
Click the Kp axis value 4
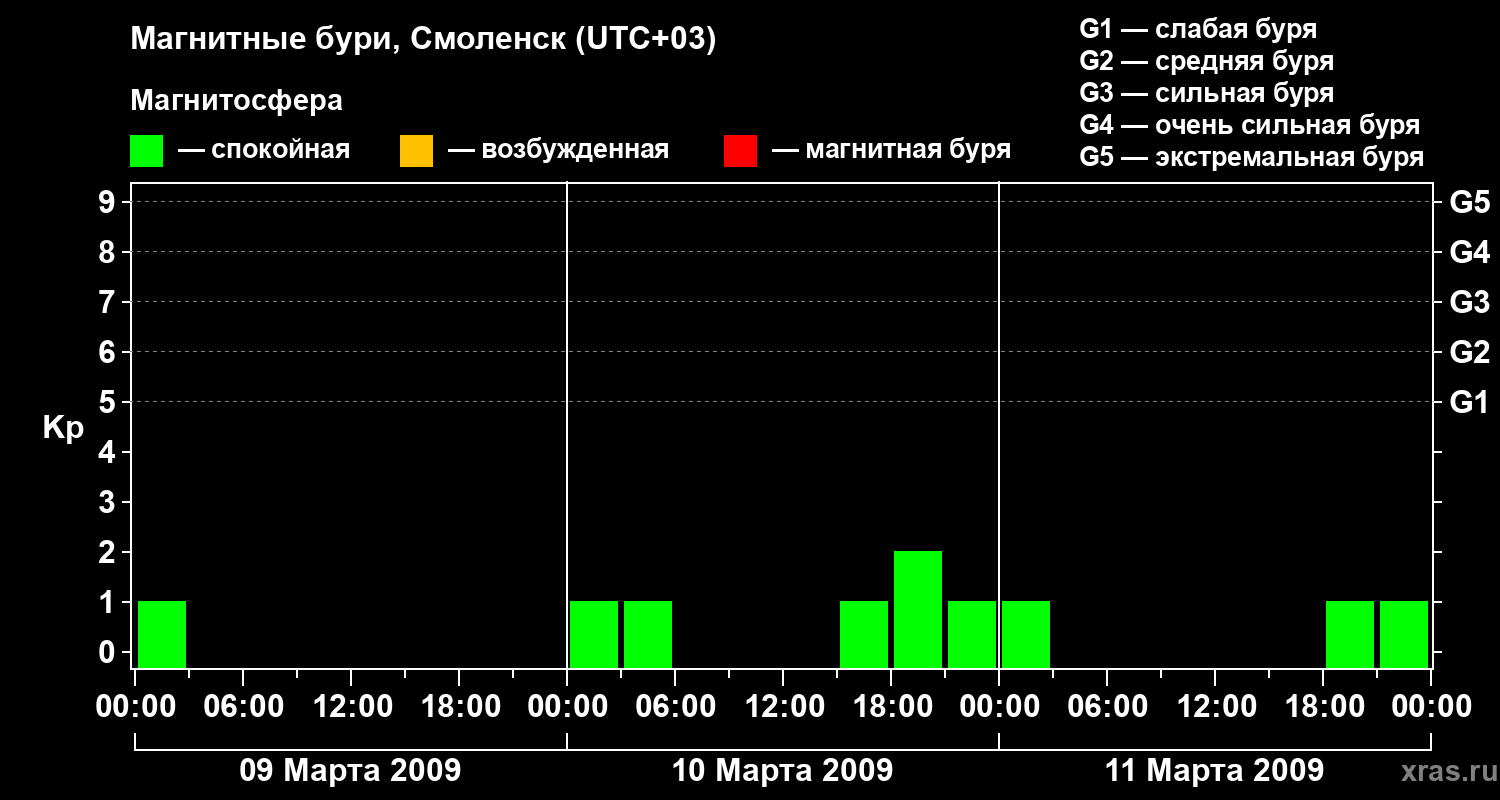(109, 452)
